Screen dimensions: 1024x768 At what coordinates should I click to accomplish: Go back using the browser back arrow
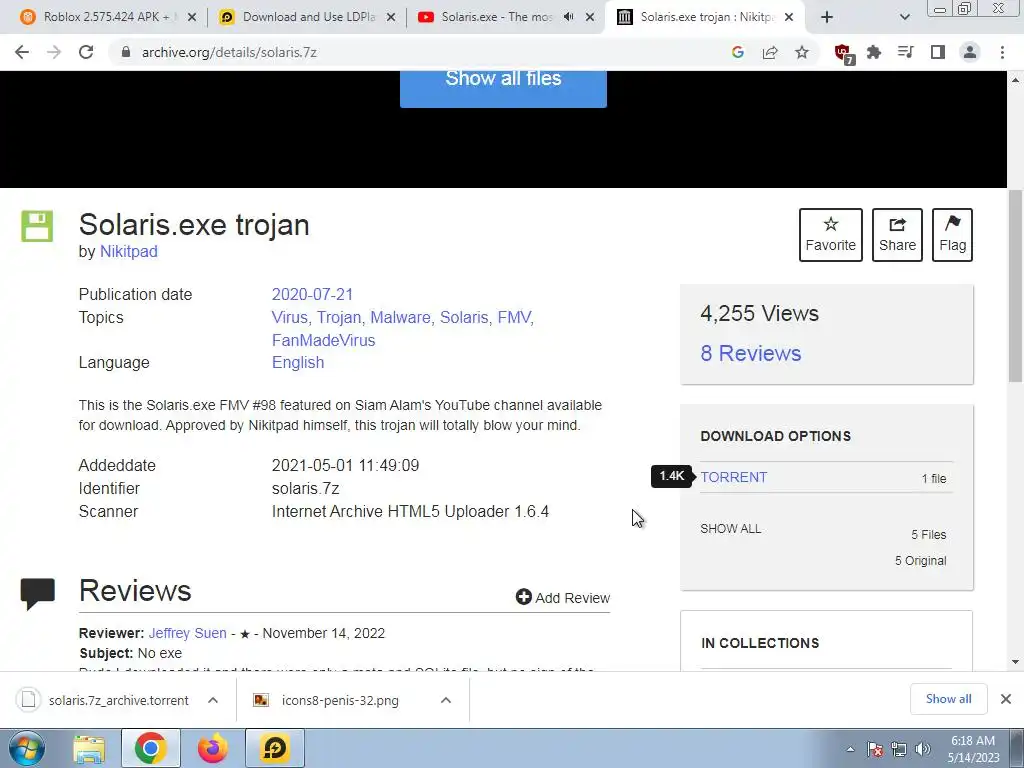(22, 52)
